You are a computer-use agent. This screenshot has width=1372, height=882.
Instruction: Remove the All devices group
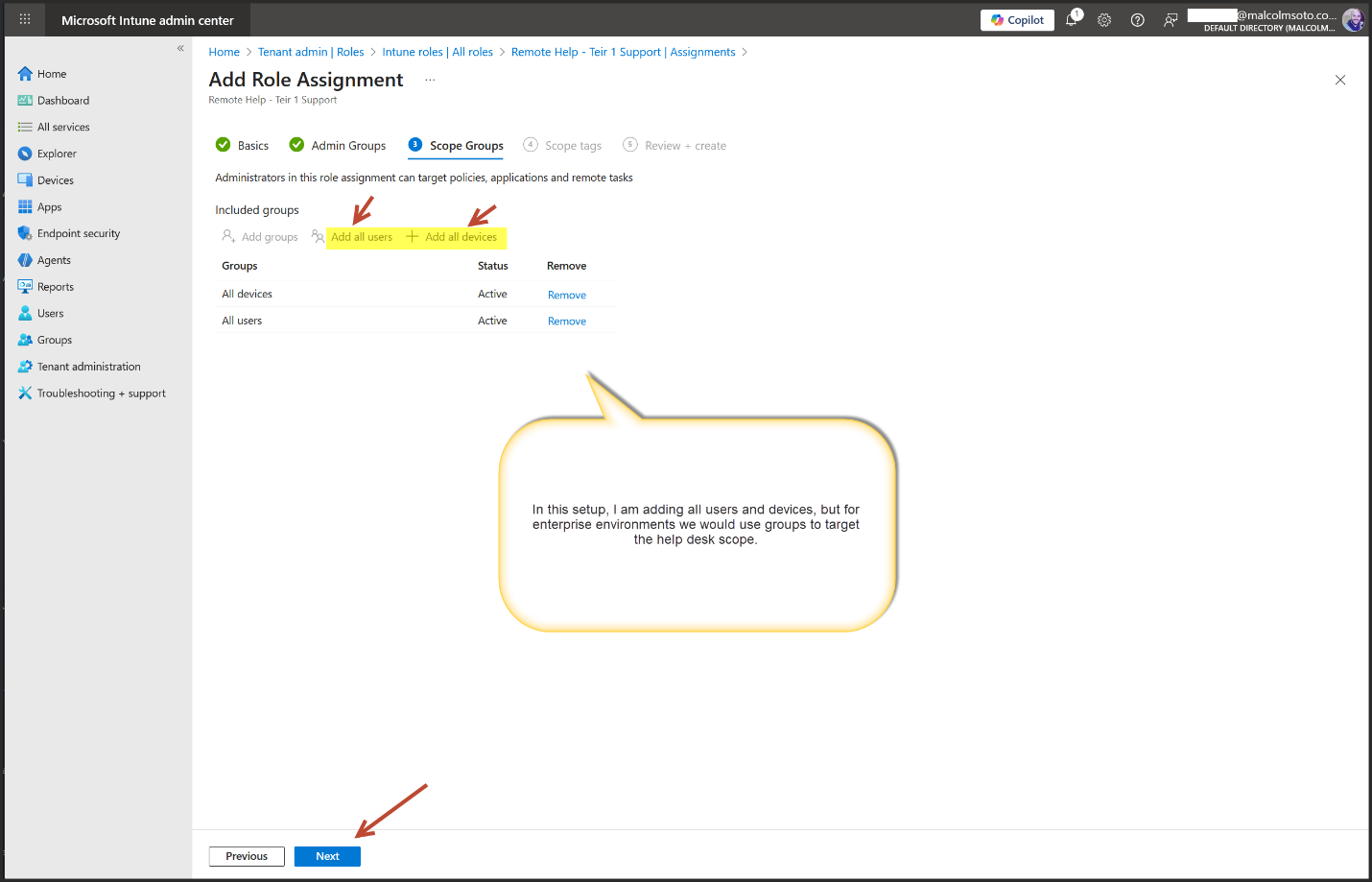point(566,295)
